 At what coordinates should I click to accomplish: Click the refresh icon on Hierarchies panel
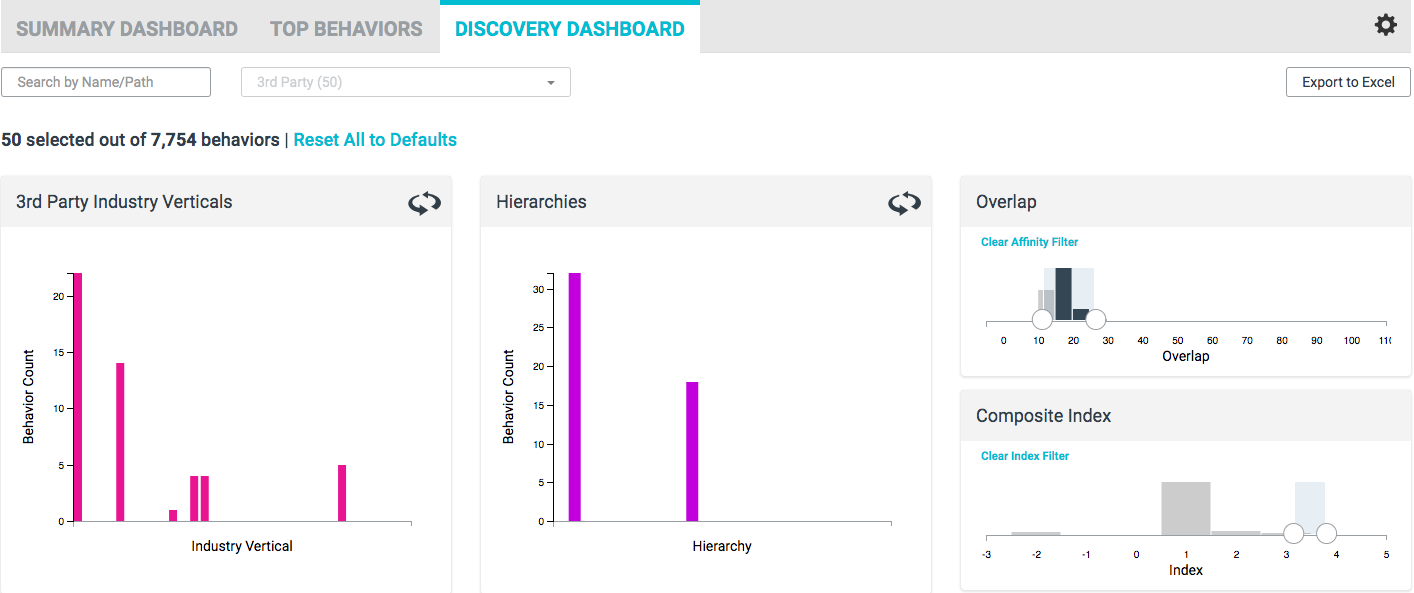tap(904, 203)
